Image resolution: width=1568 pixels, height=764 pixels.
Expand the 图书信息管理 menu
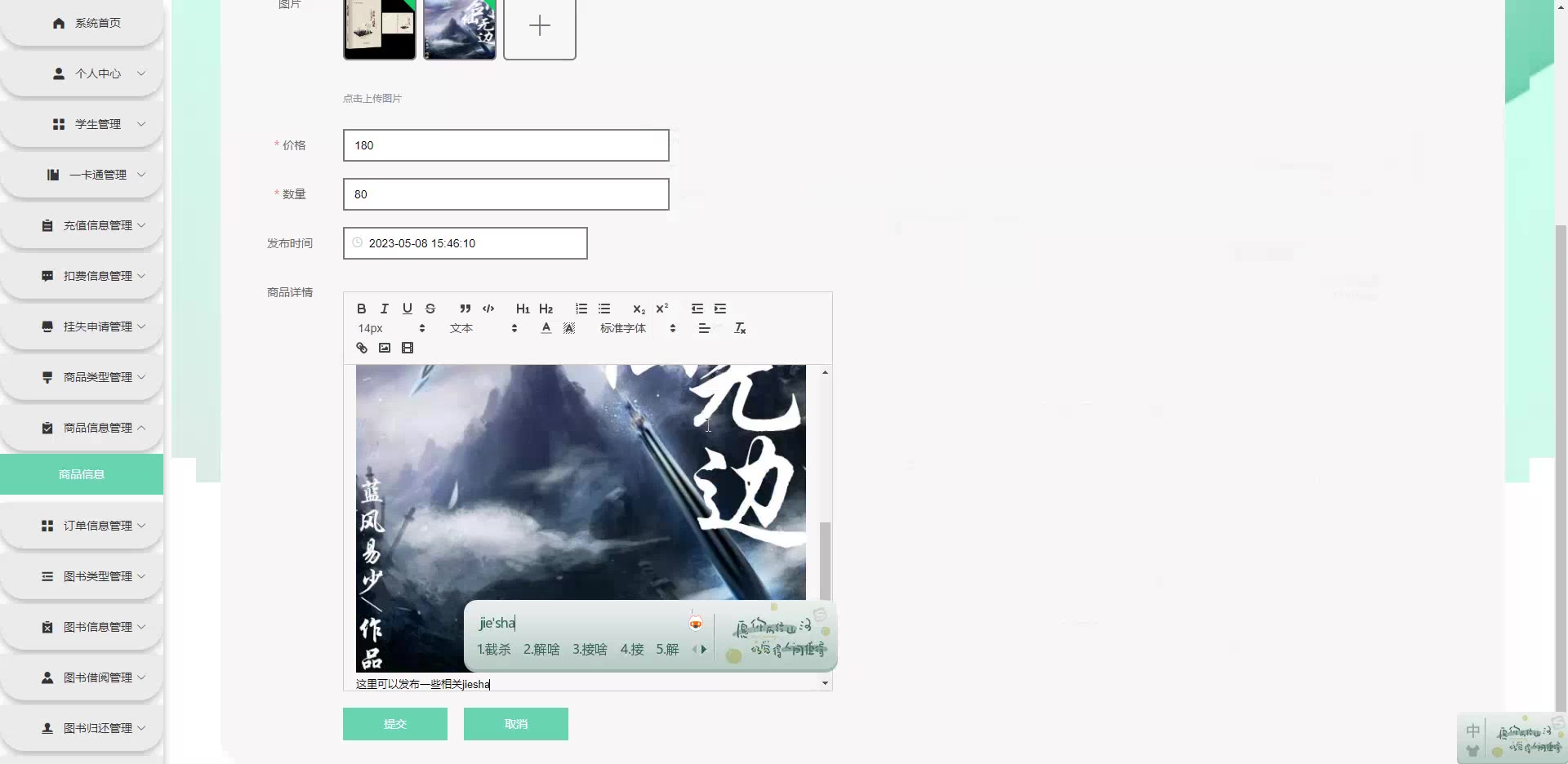coord(82,627)
